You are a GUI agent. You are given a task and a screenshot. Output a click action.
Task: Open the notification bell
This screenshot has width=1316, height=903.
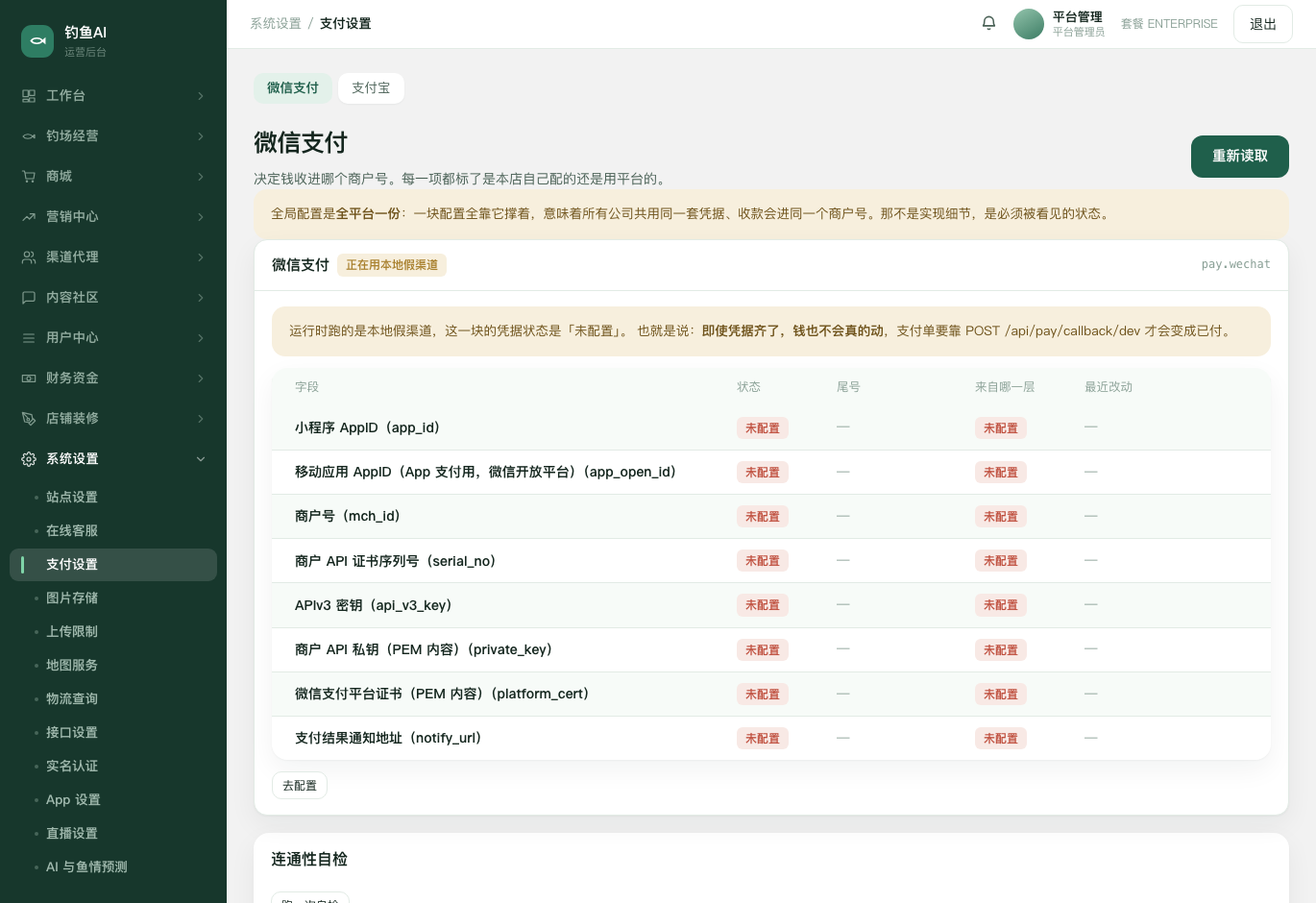988,23
